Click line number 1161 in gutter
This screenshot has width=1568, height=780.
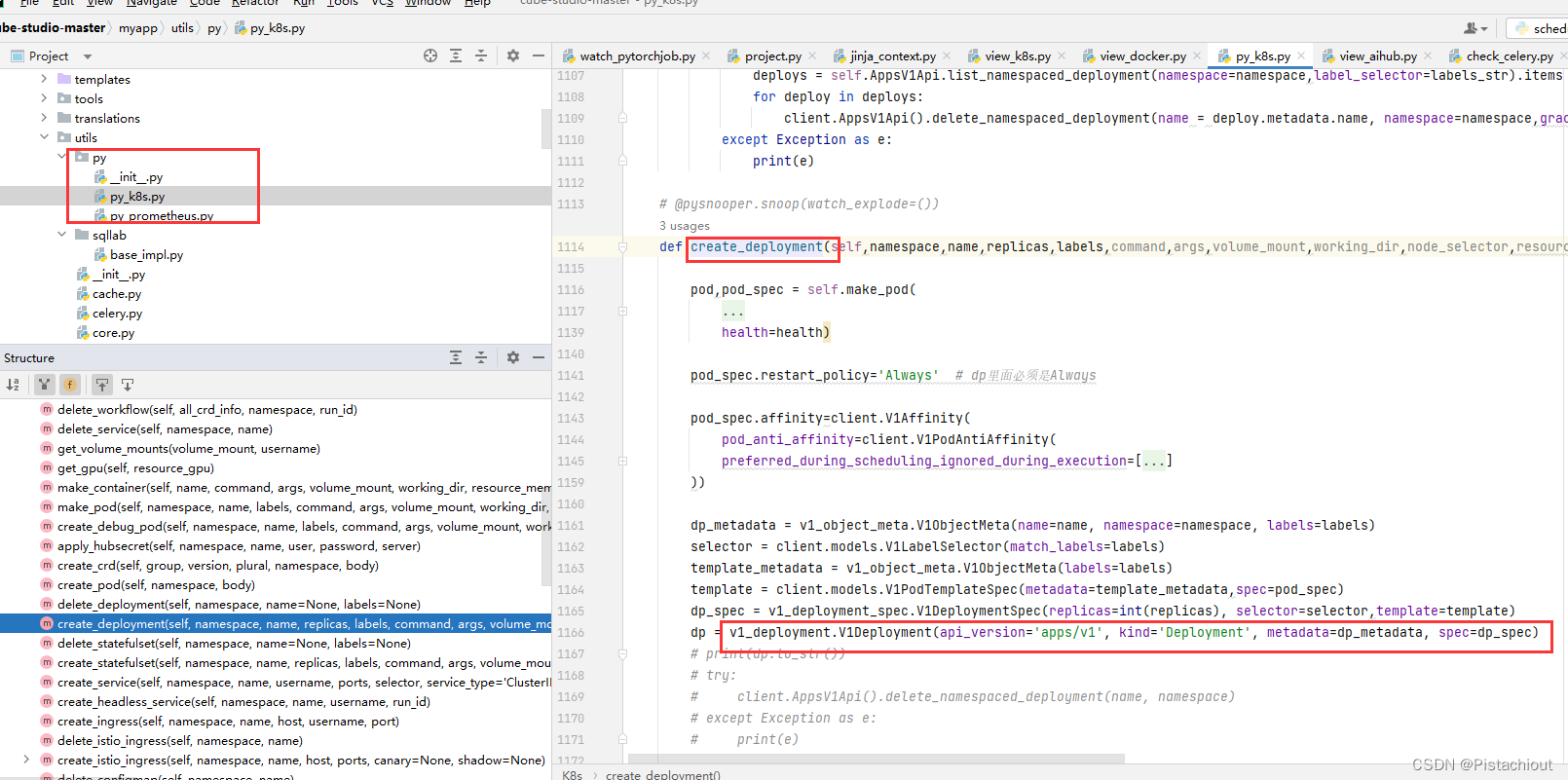click(x=571, y=526)
